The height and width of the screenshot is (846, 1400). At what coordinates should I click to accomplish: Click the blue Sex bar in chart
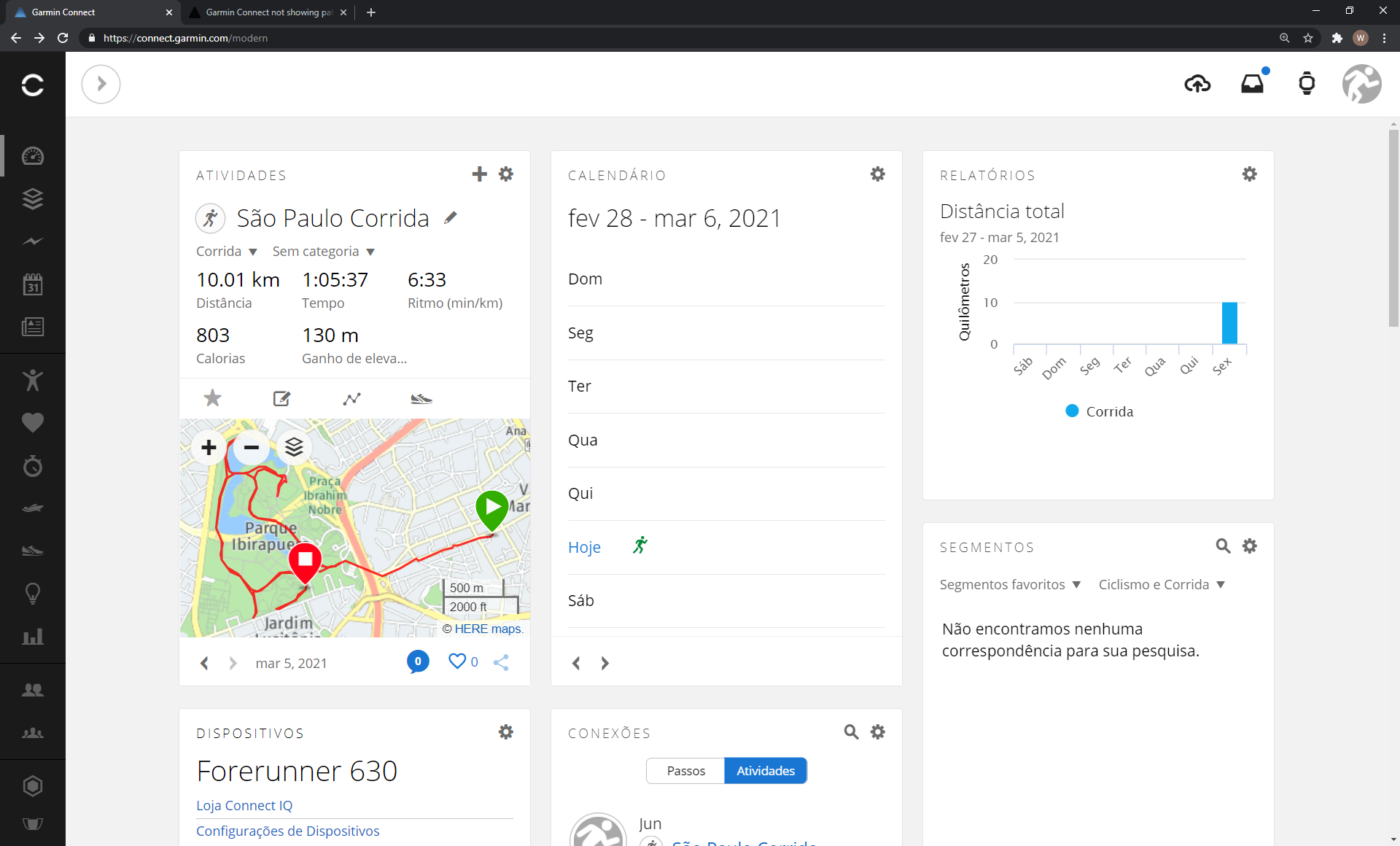(x=1229, y=323)
